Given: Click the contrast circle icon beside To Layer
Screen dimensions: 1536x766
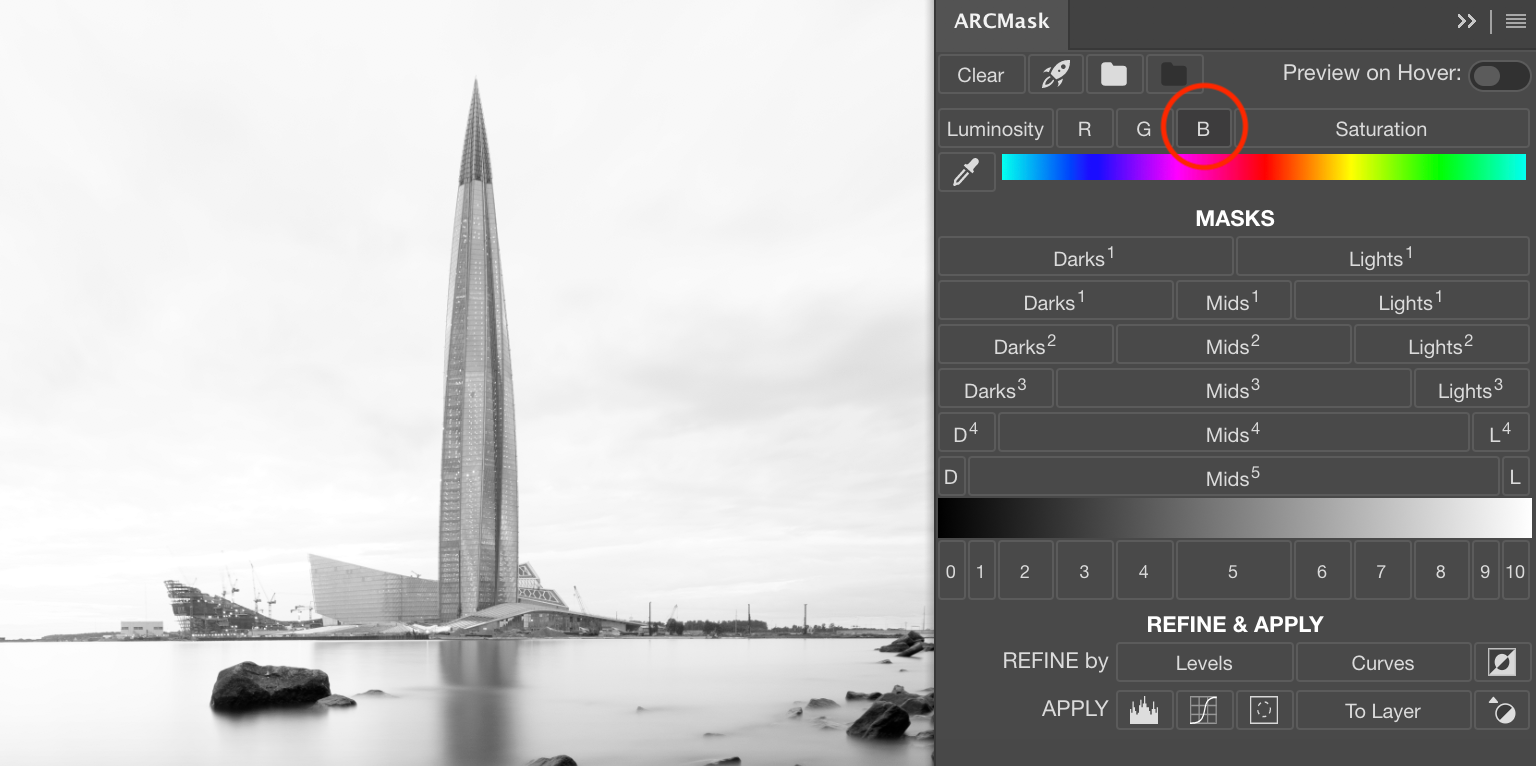Looking at the screenshot, I should (x=1501, y=710).
